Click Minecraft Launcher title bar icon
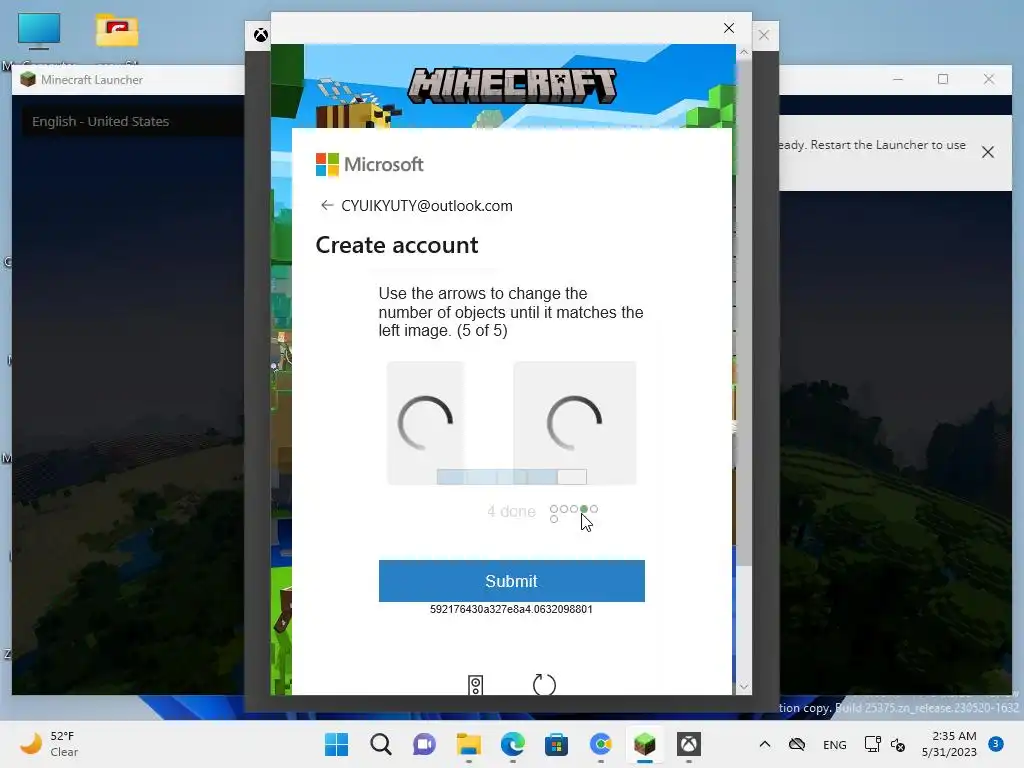1024x768 pixels. tap(27, 80)
